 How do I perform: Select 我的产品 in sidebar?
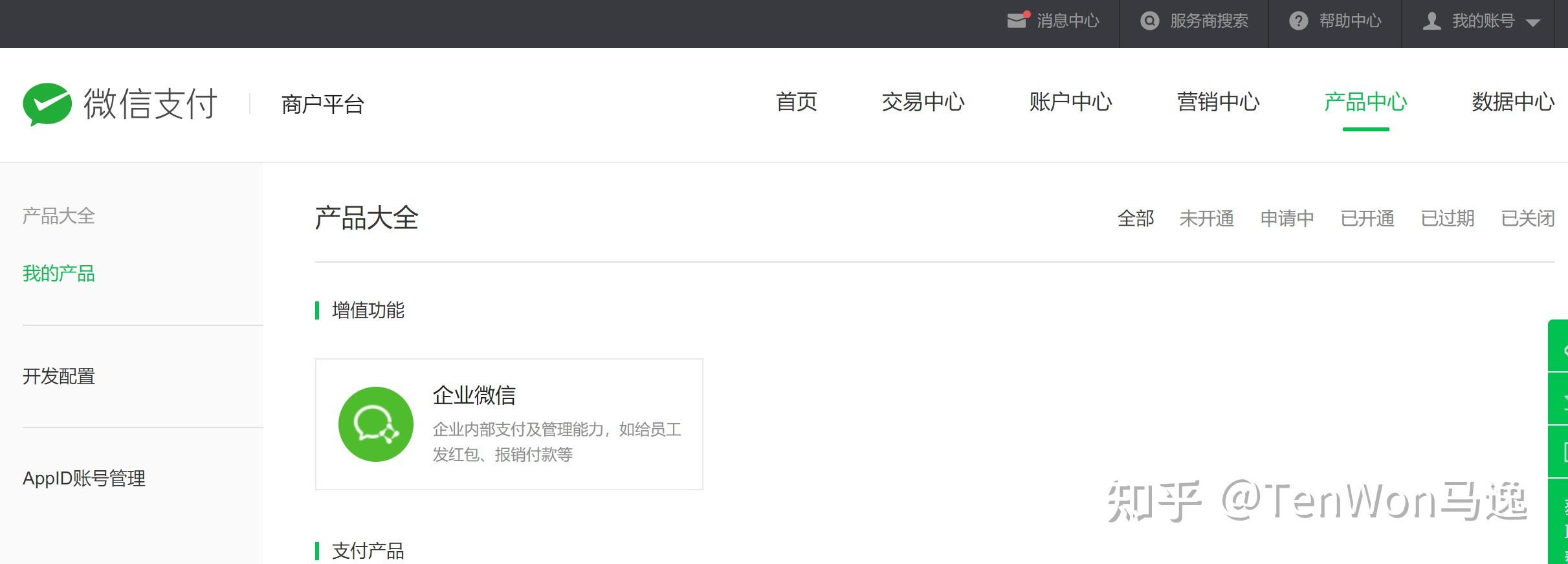(59, 274)
